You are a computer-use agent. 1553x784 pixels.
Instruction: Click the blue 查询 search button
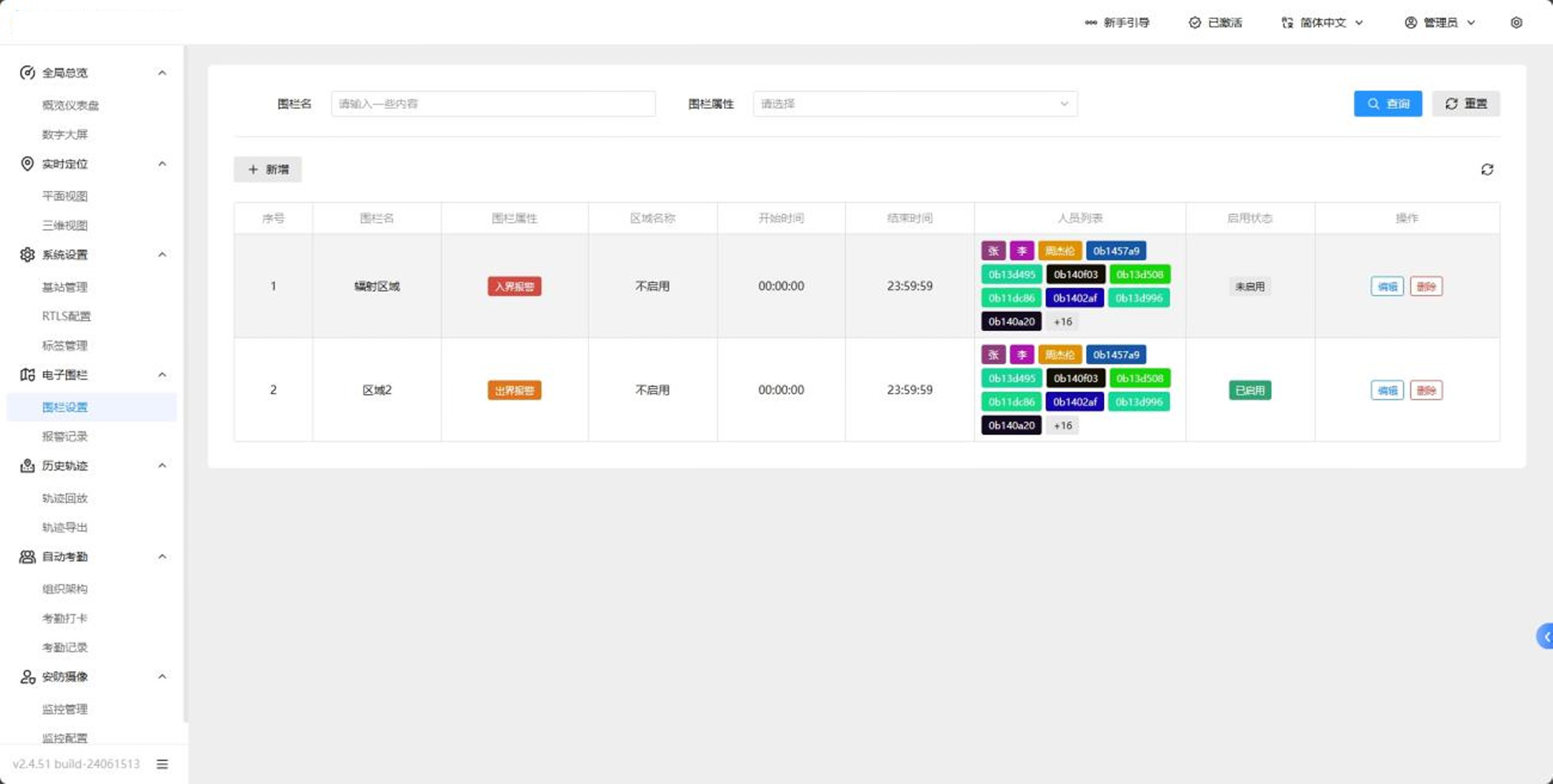coord(1387,103)
